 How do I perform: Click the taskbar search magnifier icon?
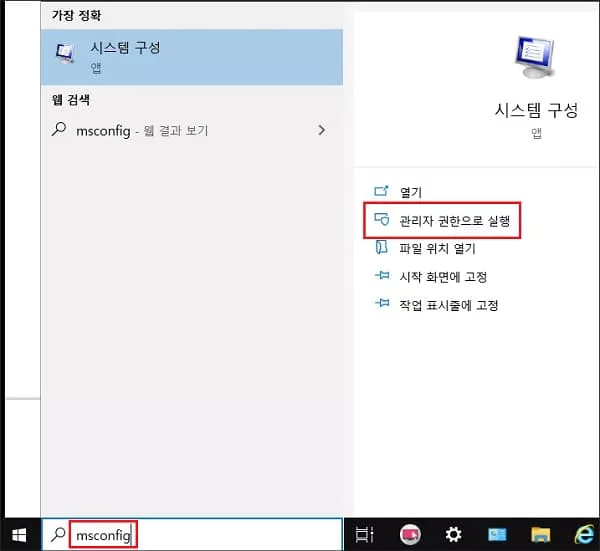click(x=58, y=535)
